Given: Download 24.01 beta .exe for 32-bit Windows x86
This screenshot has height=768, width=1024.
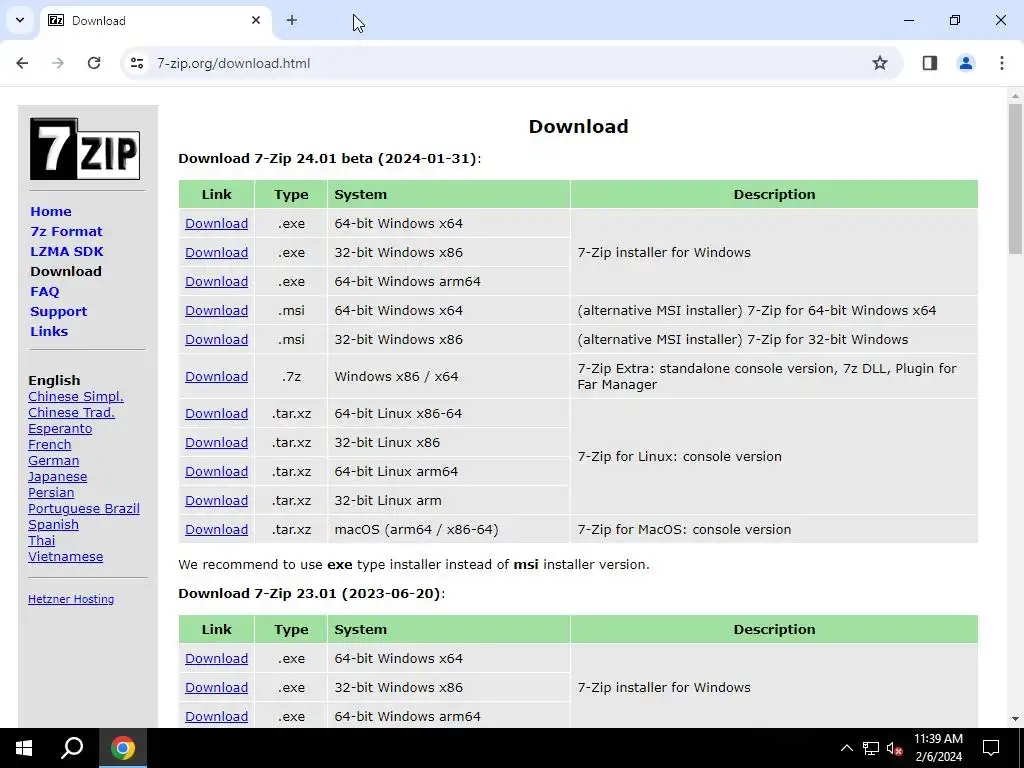Looking at the screenshot, I should (216, 252).
